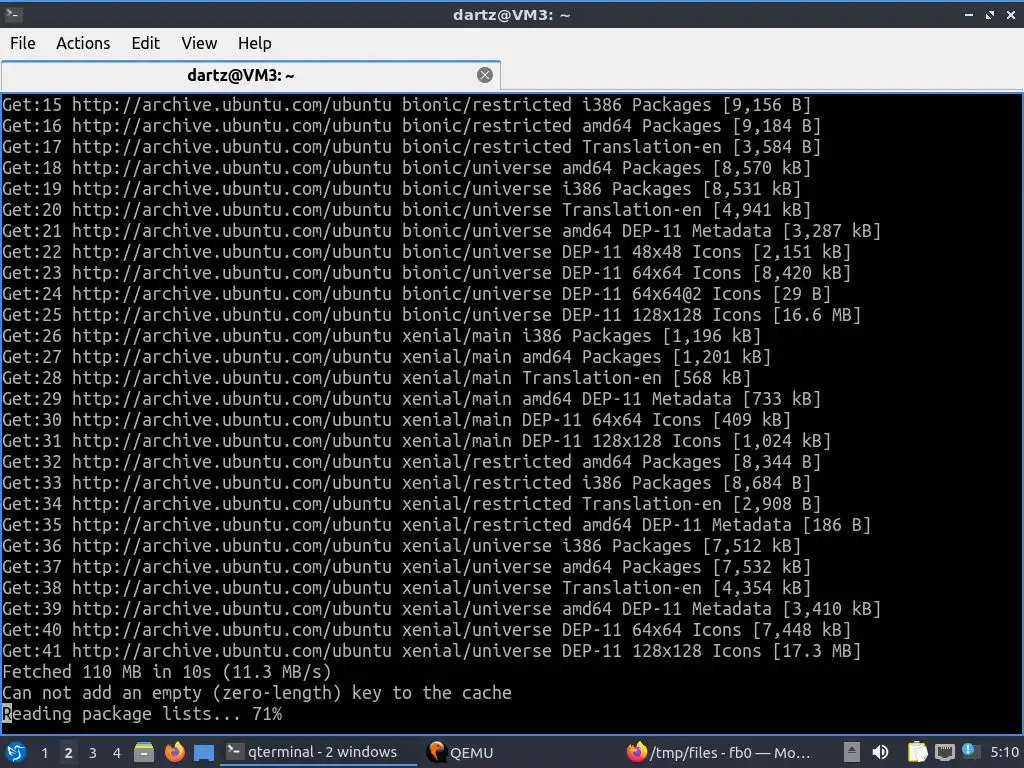Click the Get:18 bionic/universe amd64 Packages line
1024x768 pixels.
click(x=406, y=168)
